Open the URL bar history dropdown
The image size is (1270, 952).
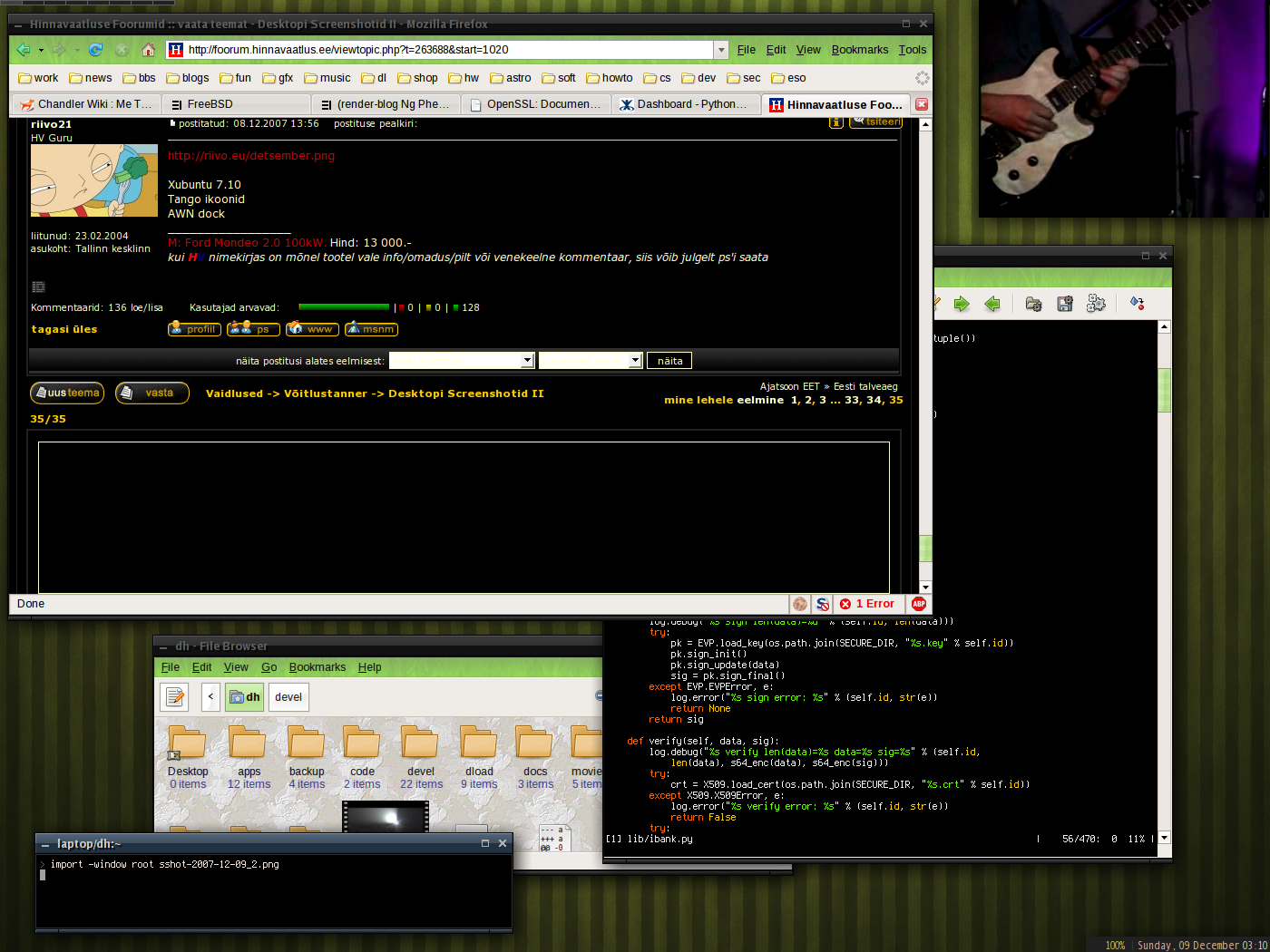click(721, 50)
